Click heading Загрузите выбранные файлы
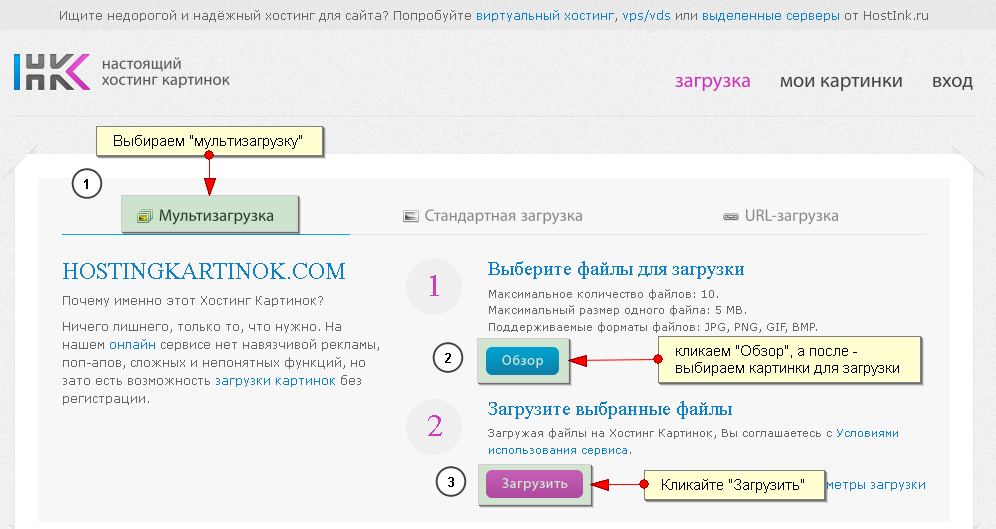This screenshot has width=996, height=529. (610, 409)
